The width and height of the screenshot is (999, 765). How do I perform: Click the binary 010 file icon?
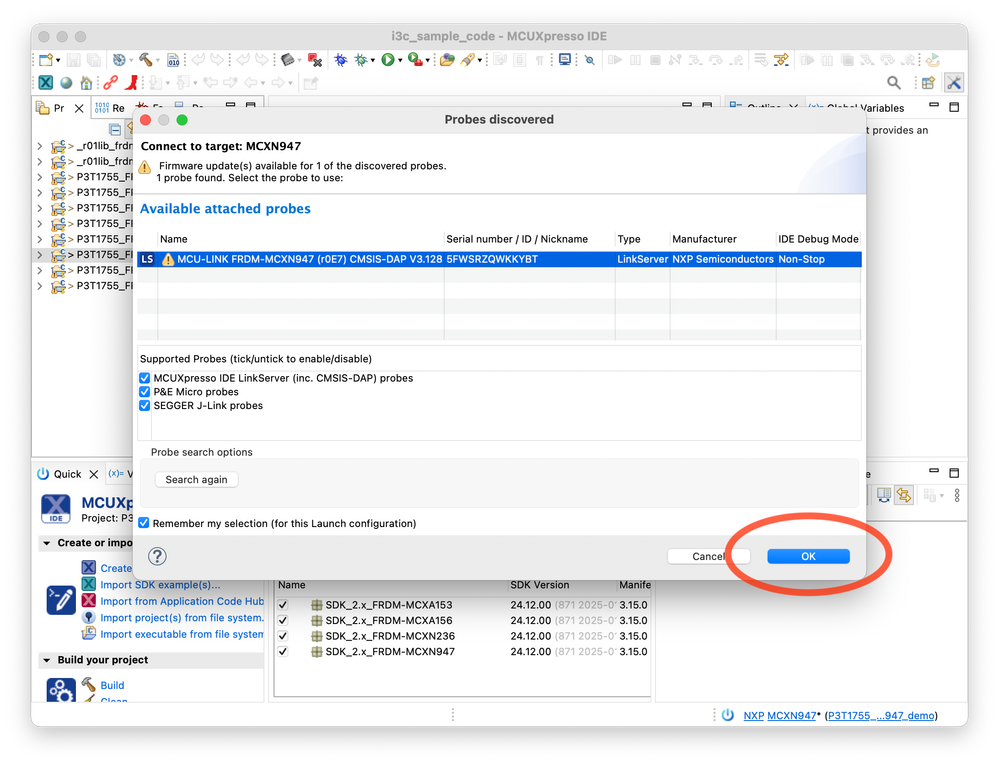point(173,61)
